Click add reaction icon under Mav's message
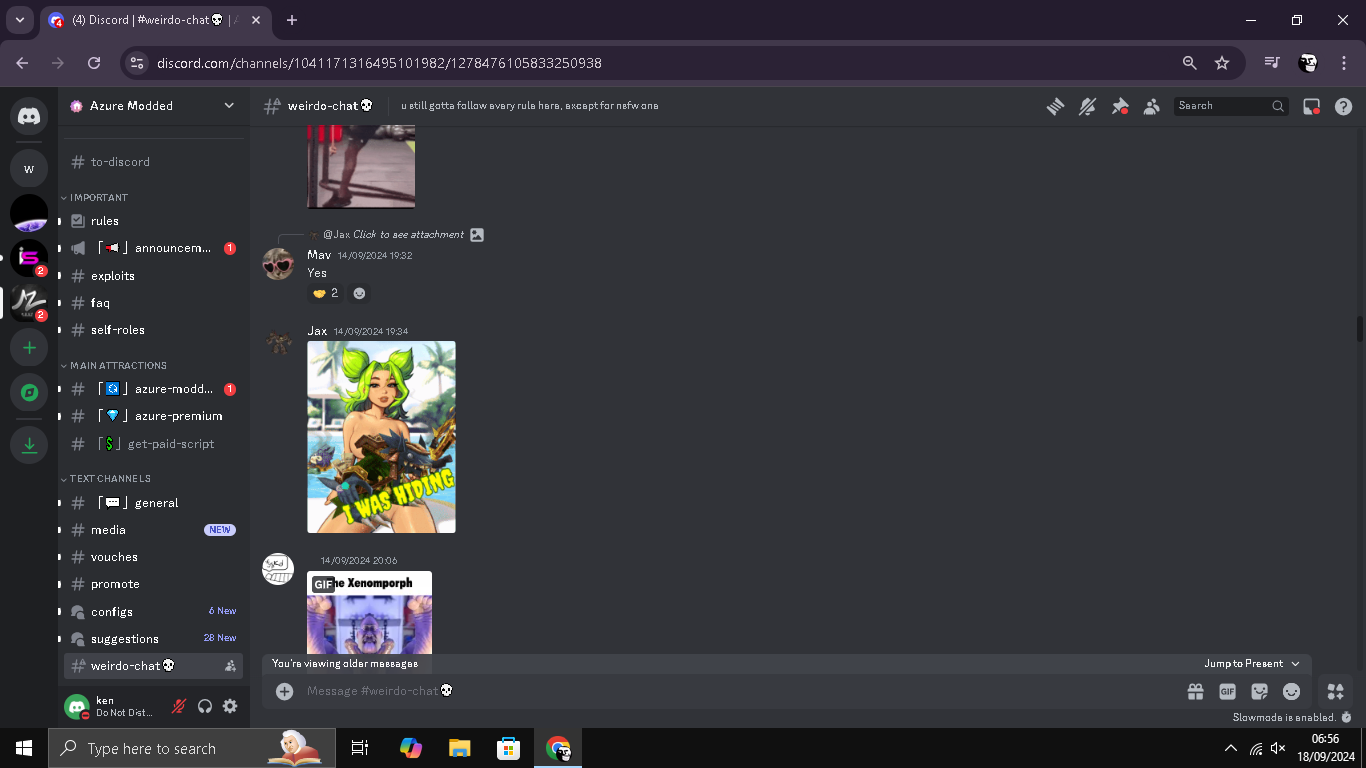The width and height of the screenshot is (1366, 768). click(x=359, y=293)
